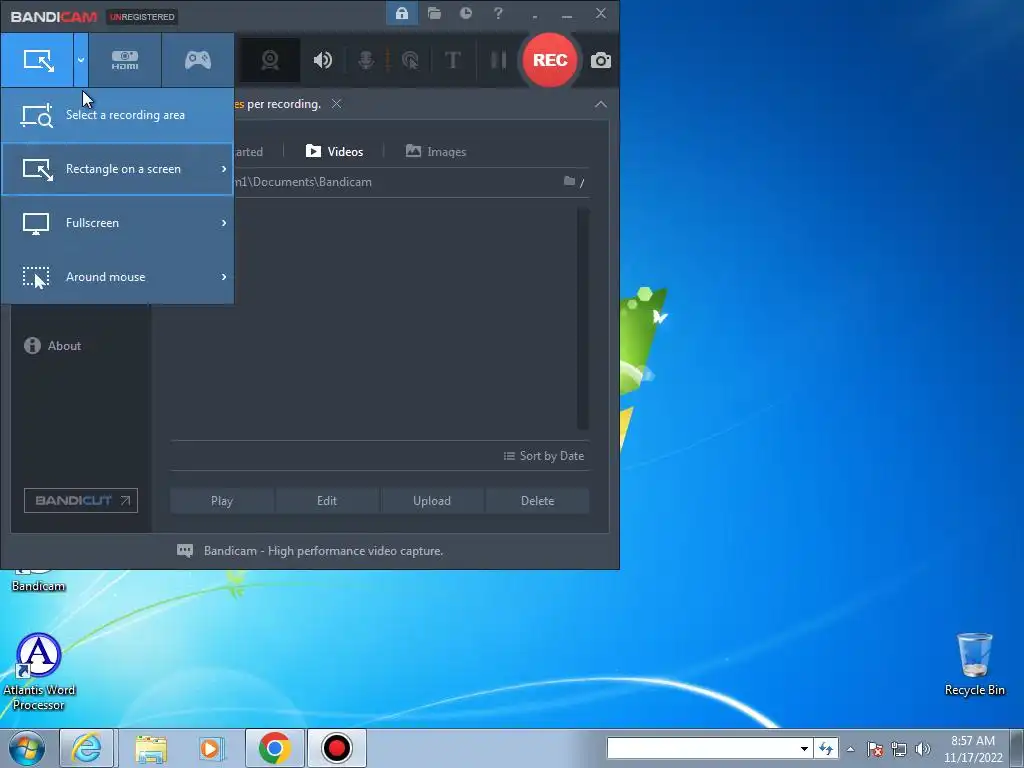Open the recording mode dropdown arrow

[x=80, y=60]
